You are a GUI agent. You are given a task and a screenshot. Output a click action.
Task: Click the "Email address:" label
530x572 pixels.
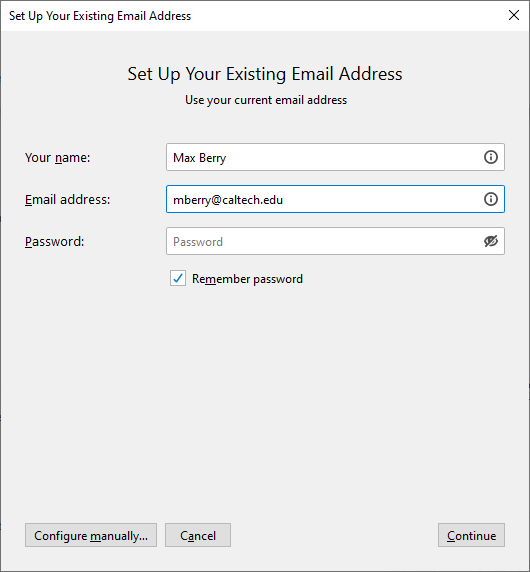(x=67, y=200)
